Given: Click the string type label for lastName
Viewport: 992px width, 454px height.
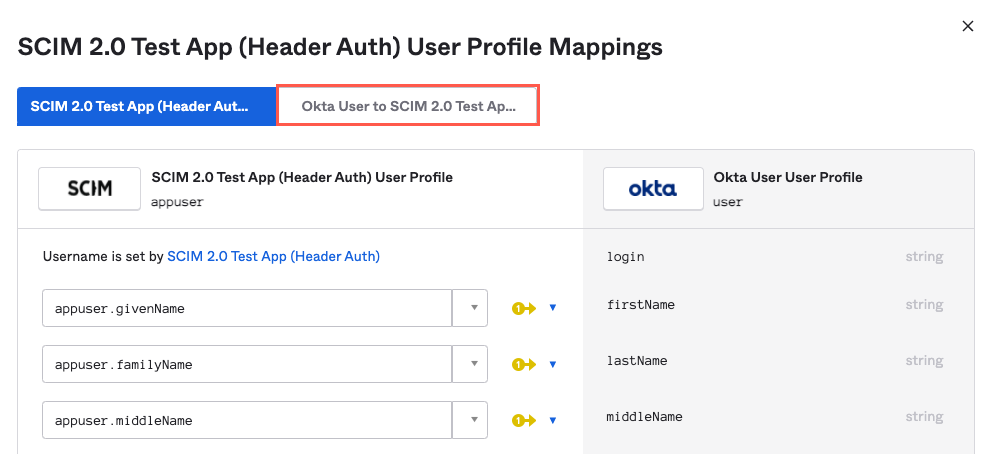Looking at the screenshot, I should click(x=924, y=360).
